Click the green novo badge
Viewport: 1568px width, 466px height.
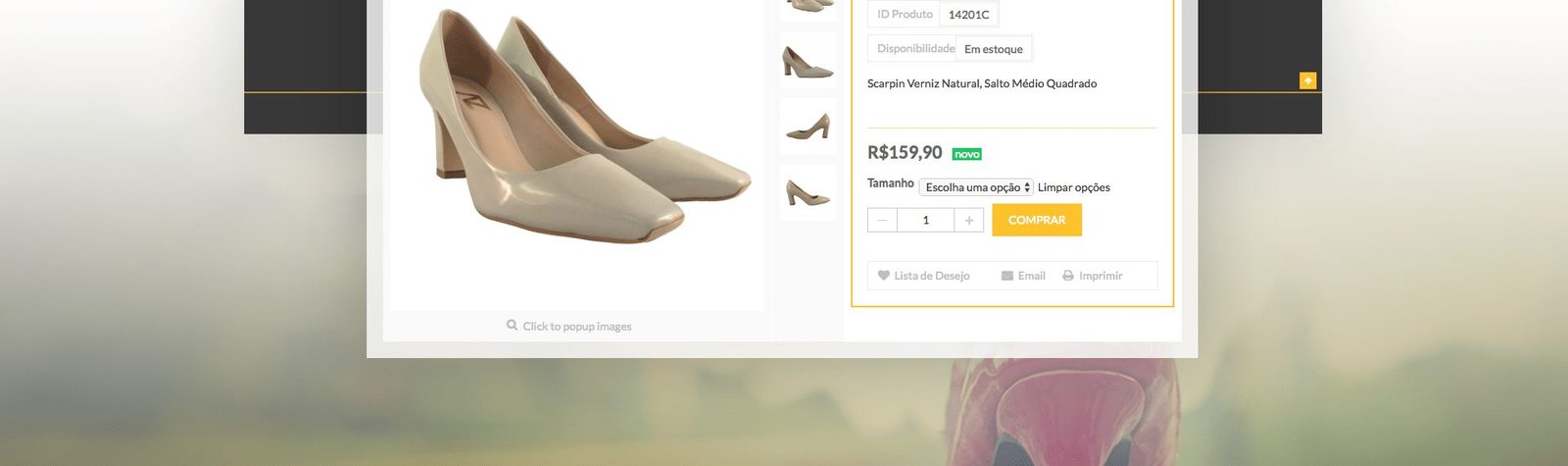pos(966,154)
